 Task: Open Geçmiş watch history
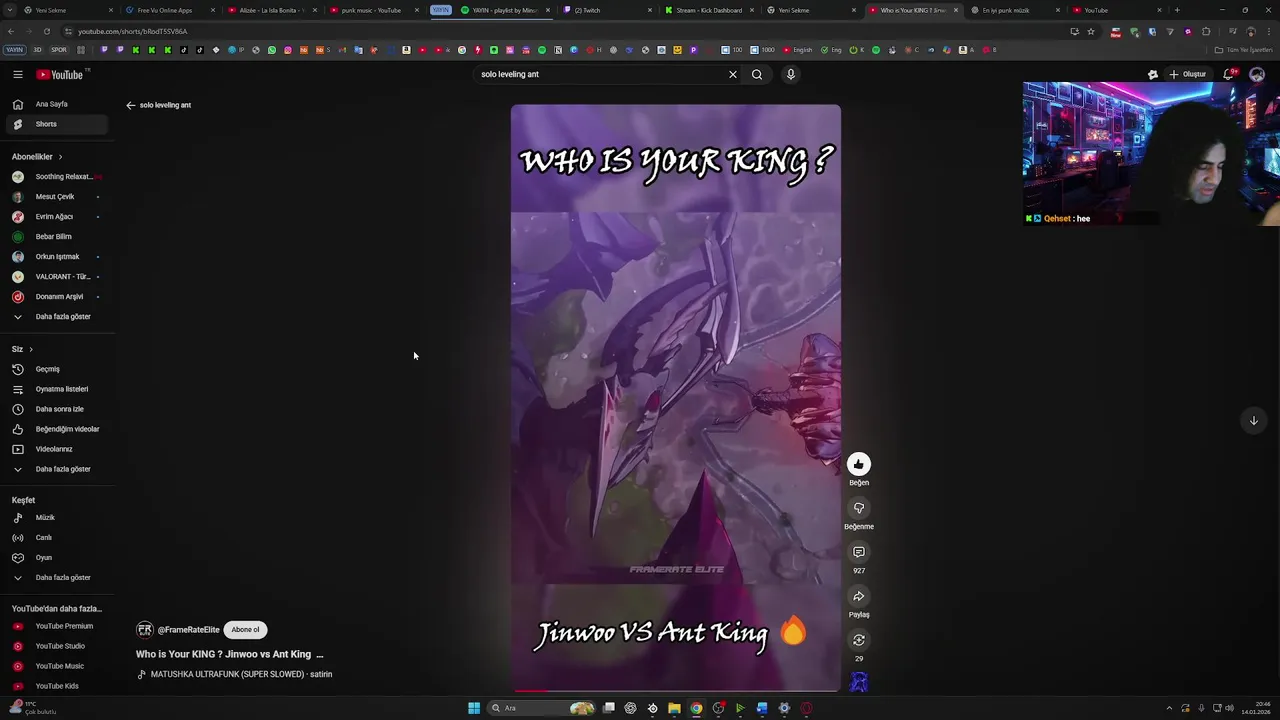[55, 369]
